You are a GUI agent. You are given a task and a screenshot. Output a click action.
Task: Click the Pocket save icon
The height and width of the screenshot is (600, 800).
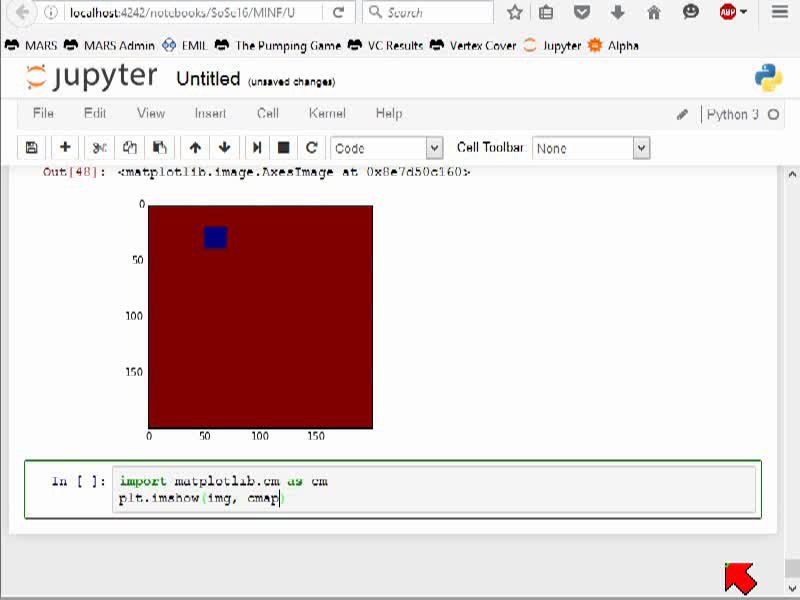[x=582, y=12]
